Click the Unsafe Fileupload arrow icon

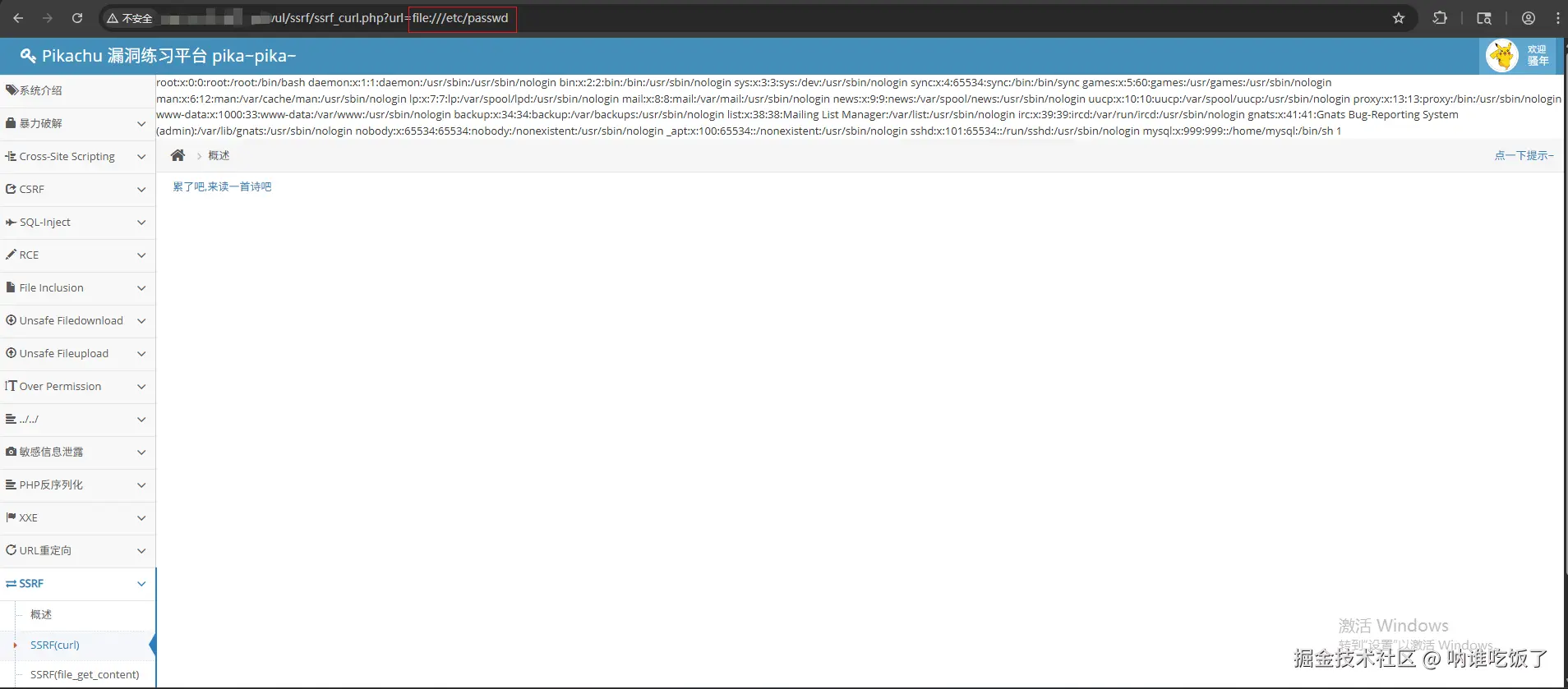click(x=11, y=353)
